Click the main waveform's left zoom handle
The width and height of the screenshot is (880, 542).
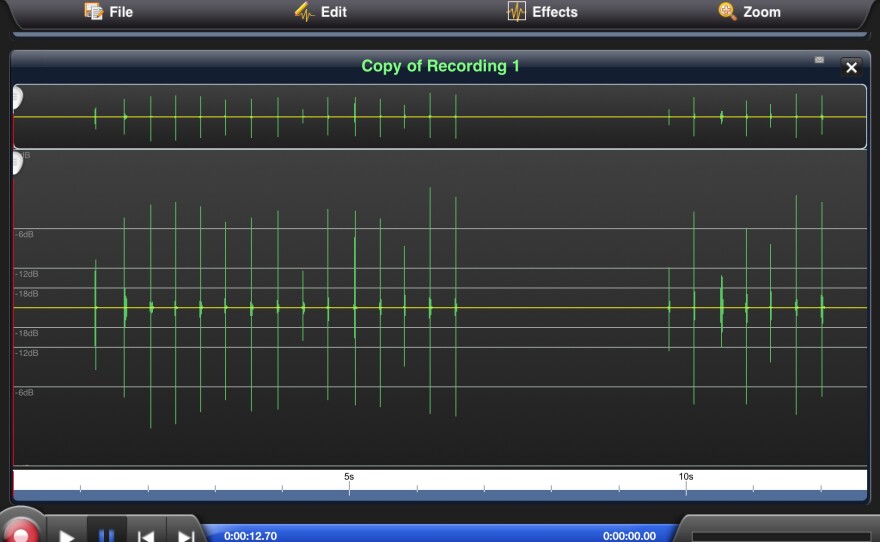click(x=17, y=163)
